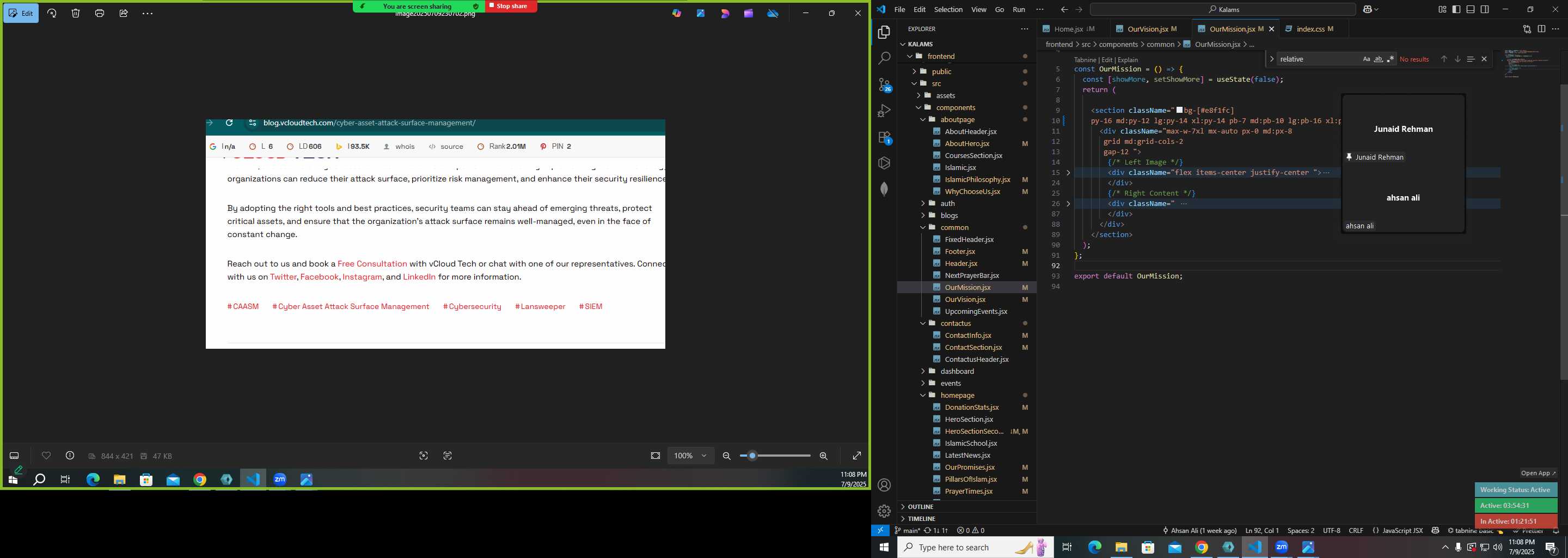
Task: Open Explorer view icon in activity bar
Action: [x=884, y=32]
